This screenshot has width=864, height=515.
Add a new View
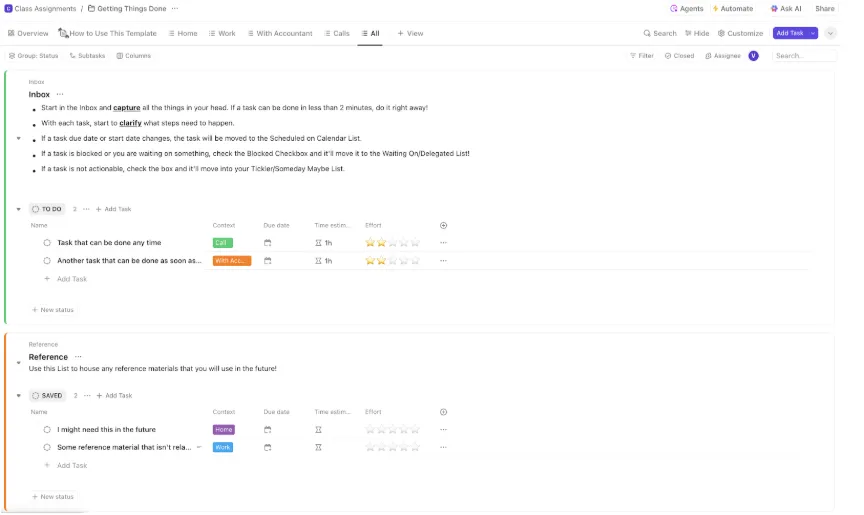coord(411,34)
